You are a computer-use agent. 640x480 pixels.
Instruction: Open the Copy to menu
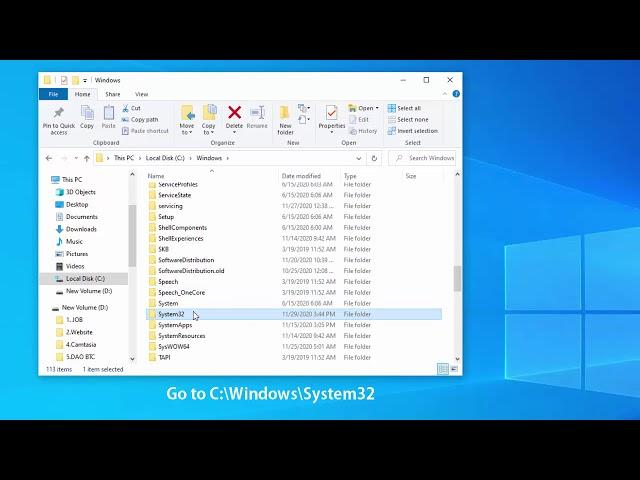[209, 120]
